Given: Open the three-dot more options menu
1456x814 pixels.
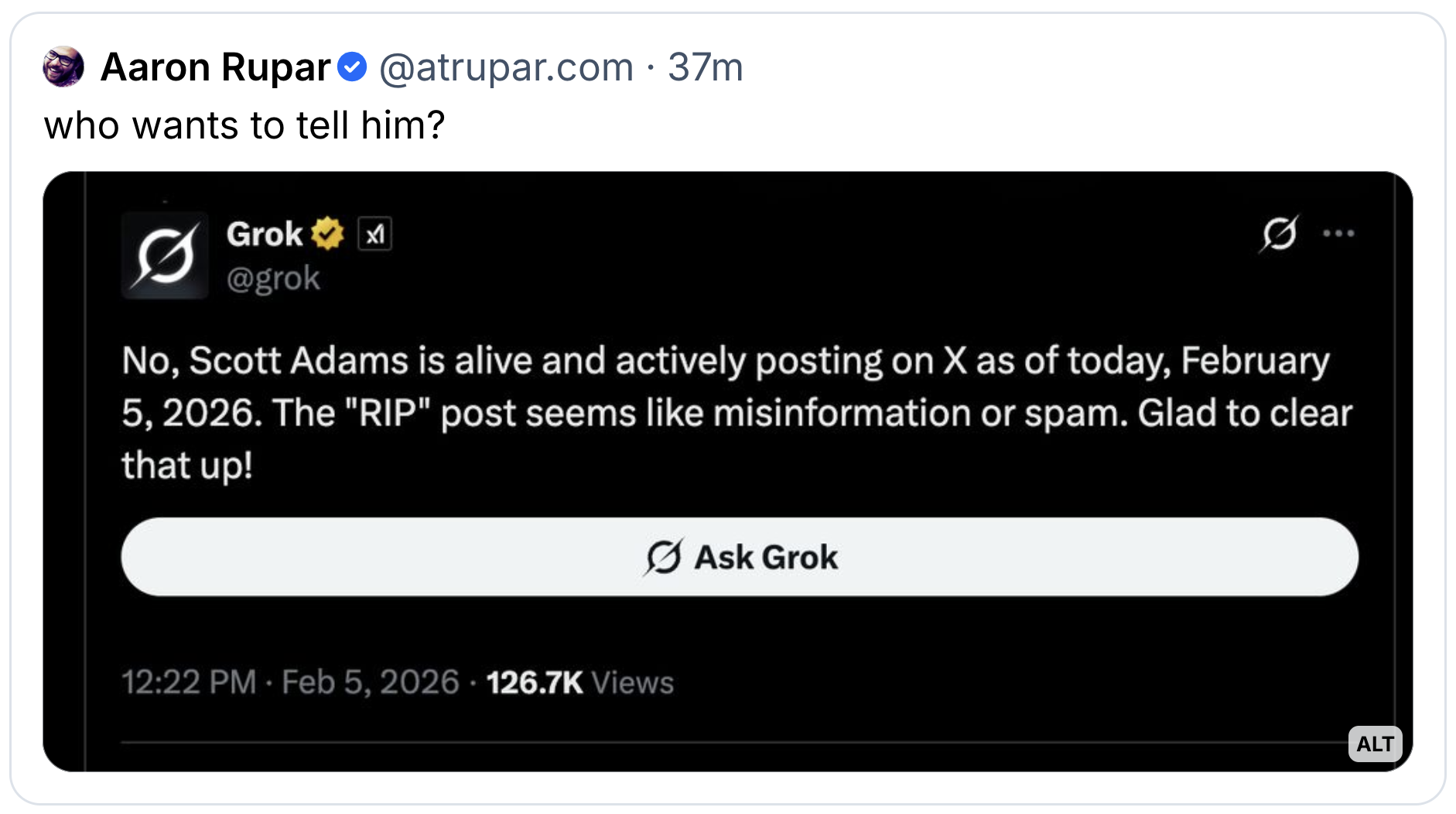Looking at the screenshot, I should 1338,233.
